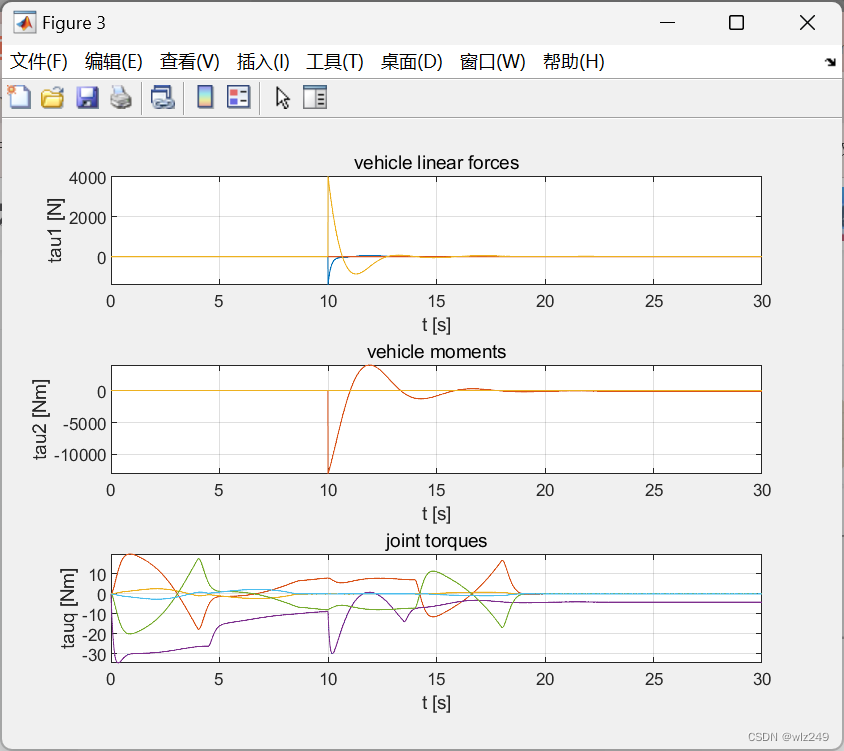
Task: Select the Edit Plot arrow tool
Action: point(282,98)
